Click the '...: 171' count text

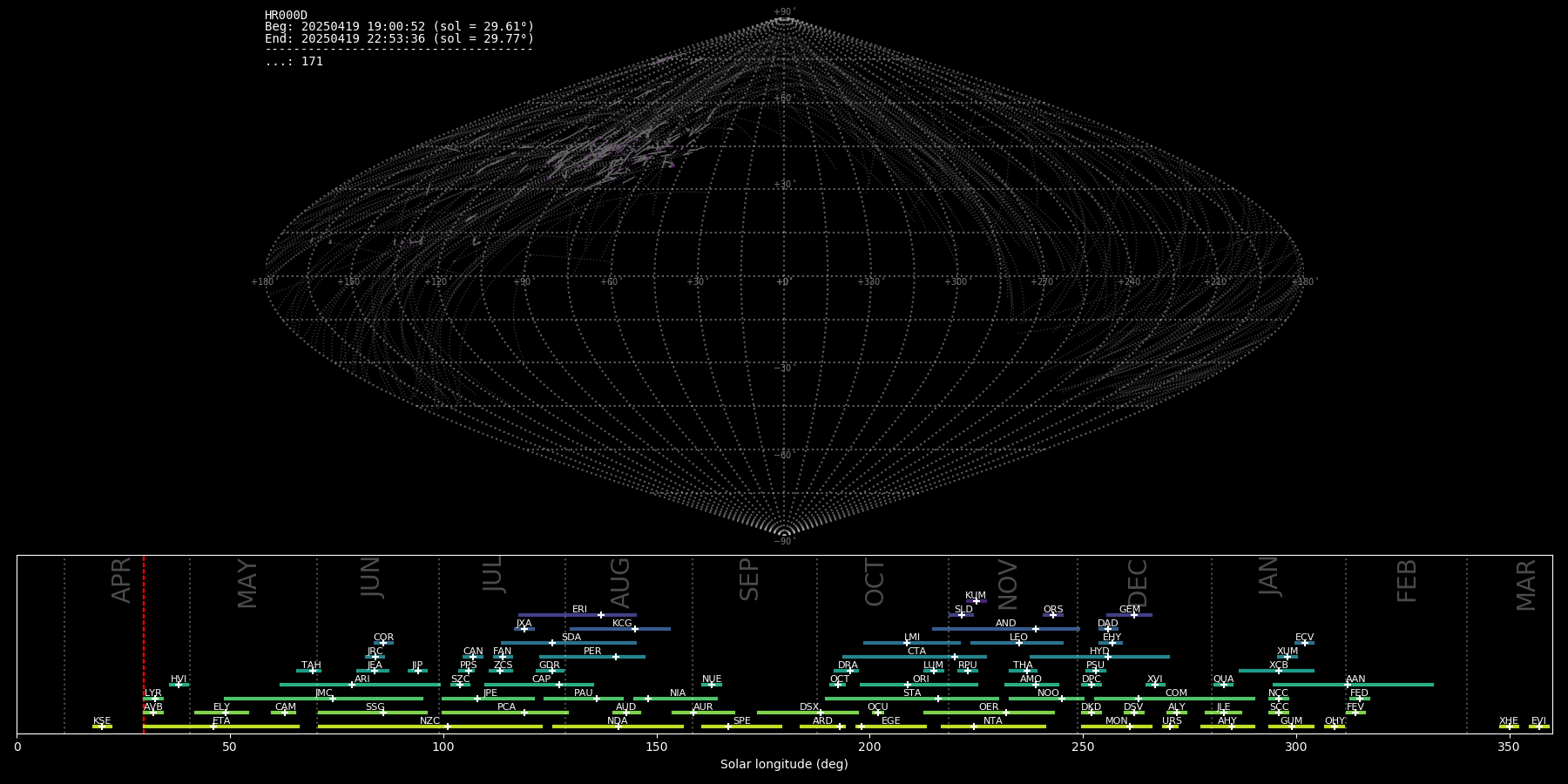(294, 61)
